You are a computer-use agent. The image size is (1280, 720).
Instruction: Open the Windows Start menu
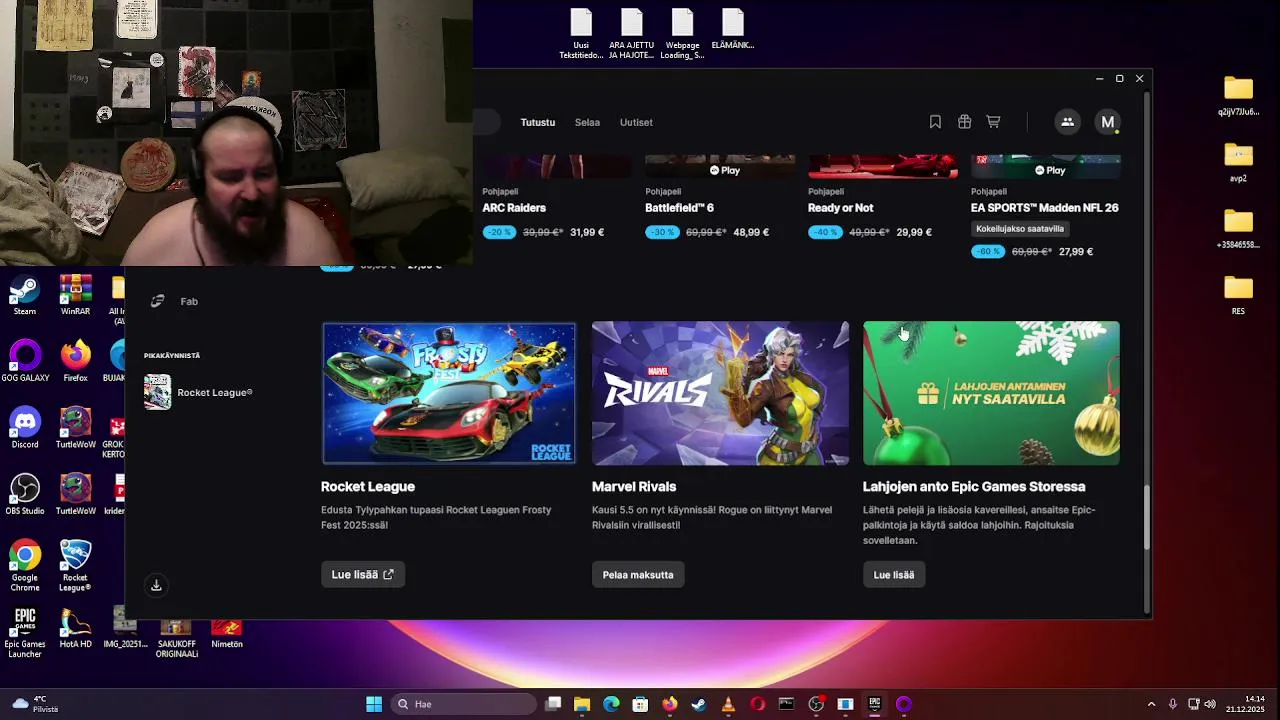coord(373,704)
